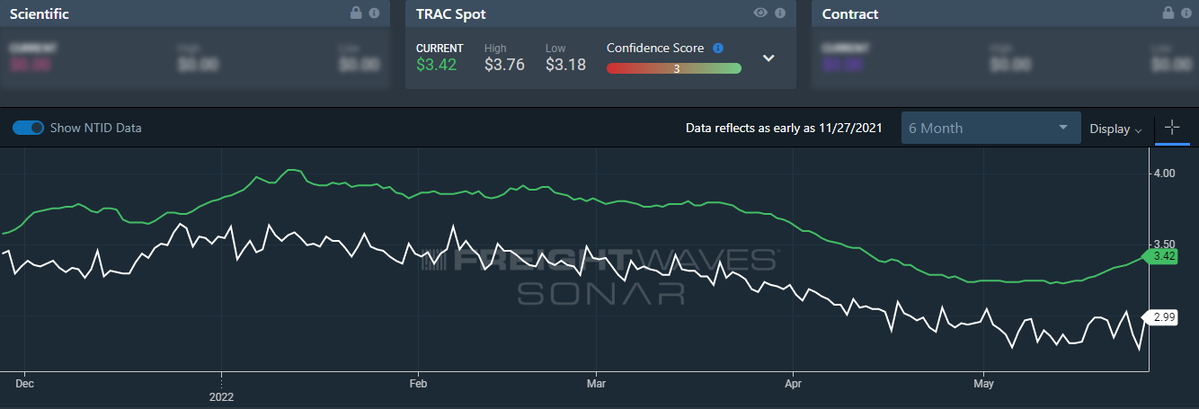This screenshot has width=1199, height=409.
Task: Open the TRAC Spot panel info icon
Action: point(780,13)
